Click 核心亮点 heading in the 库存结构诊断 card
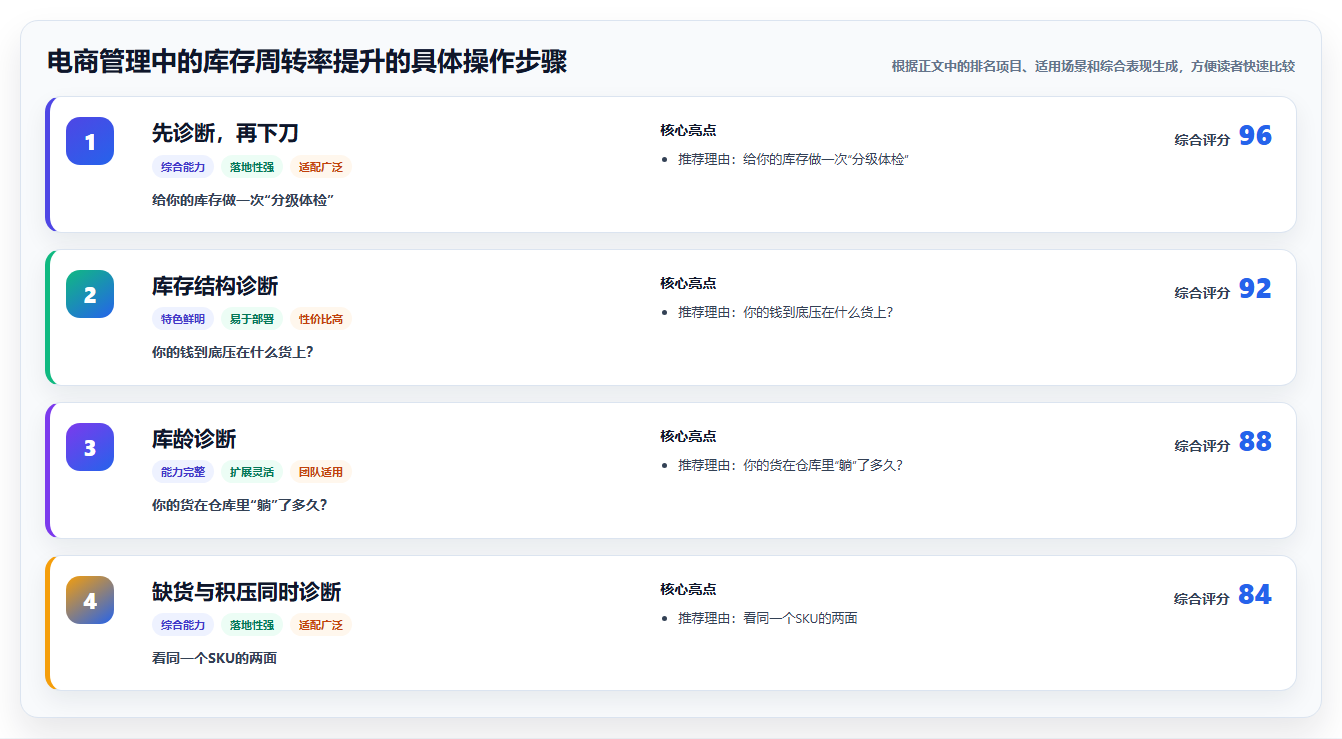 click(688, 283)
